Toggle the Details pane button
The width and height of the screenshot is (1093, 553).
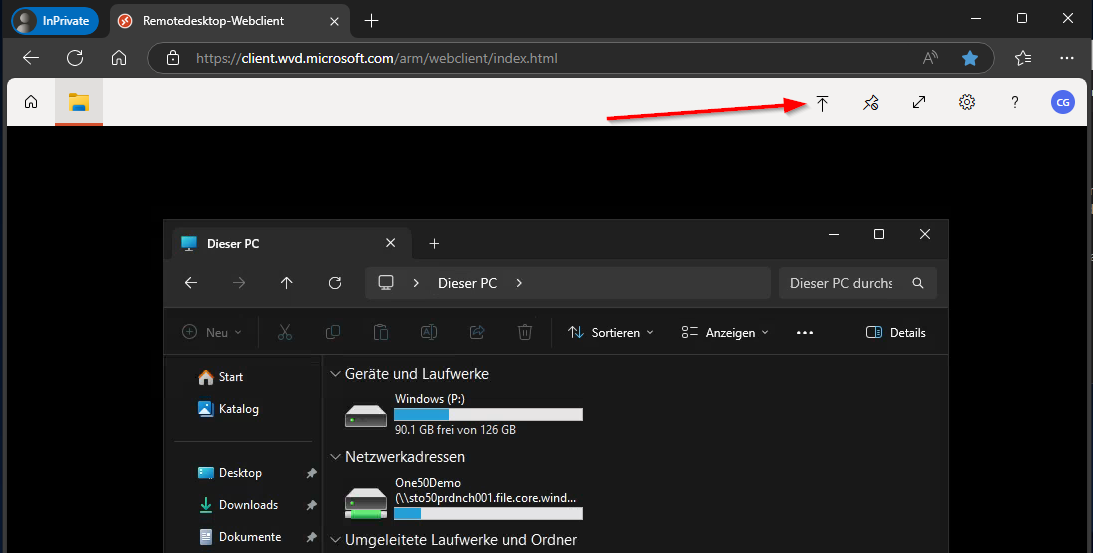tap(896, 333)
